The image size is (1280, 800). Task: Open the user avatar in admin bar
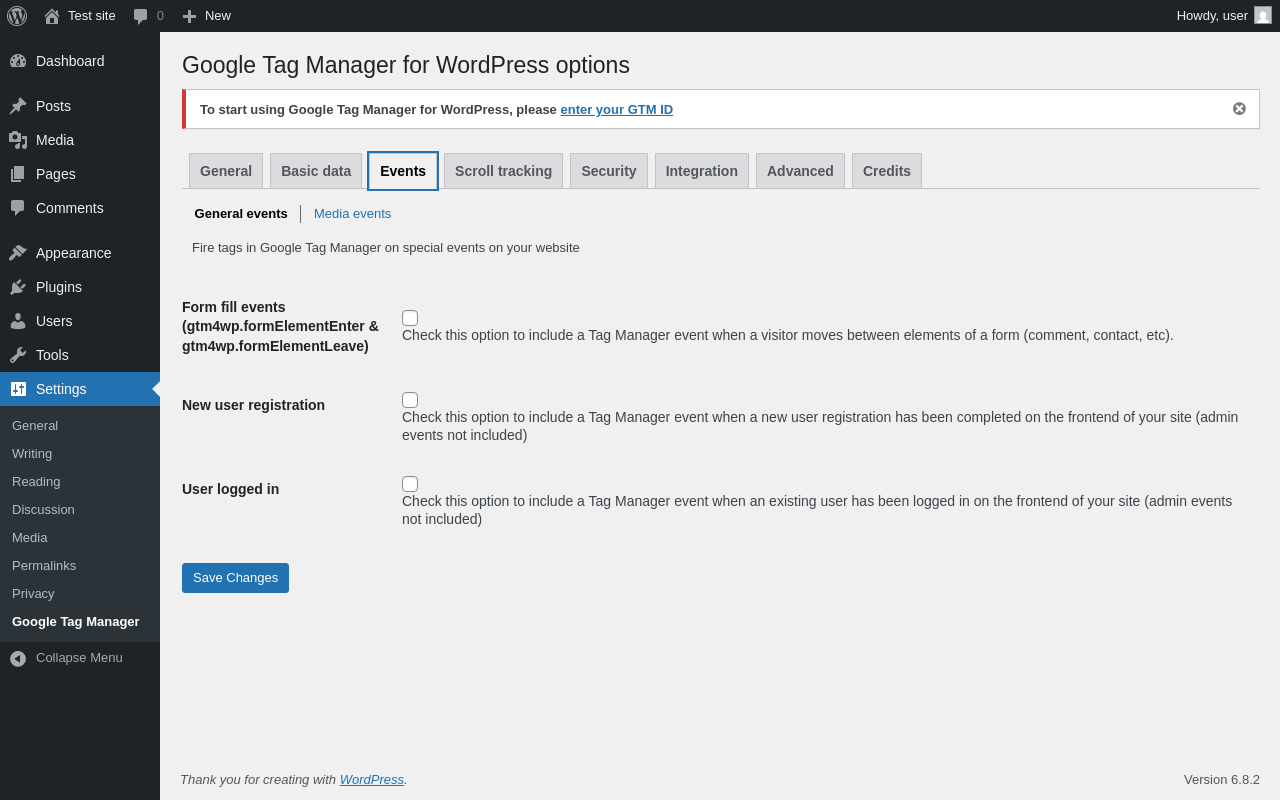point(1263,15)
